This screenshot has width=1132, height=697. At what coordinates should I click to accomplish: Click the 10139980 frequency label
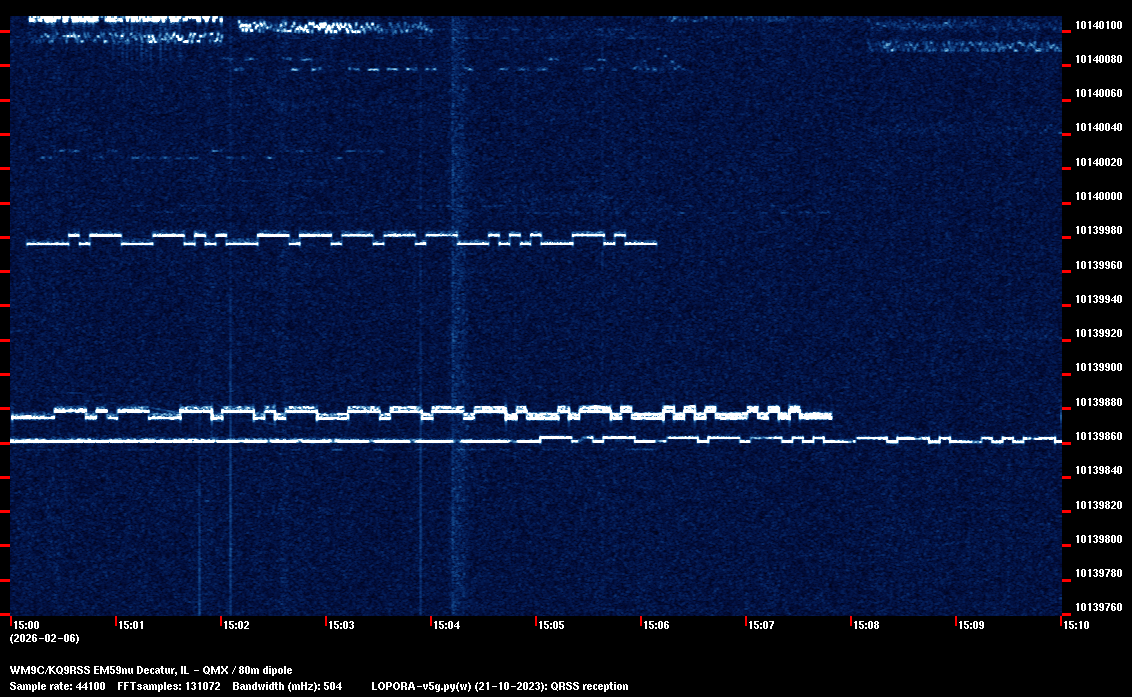1098,231
